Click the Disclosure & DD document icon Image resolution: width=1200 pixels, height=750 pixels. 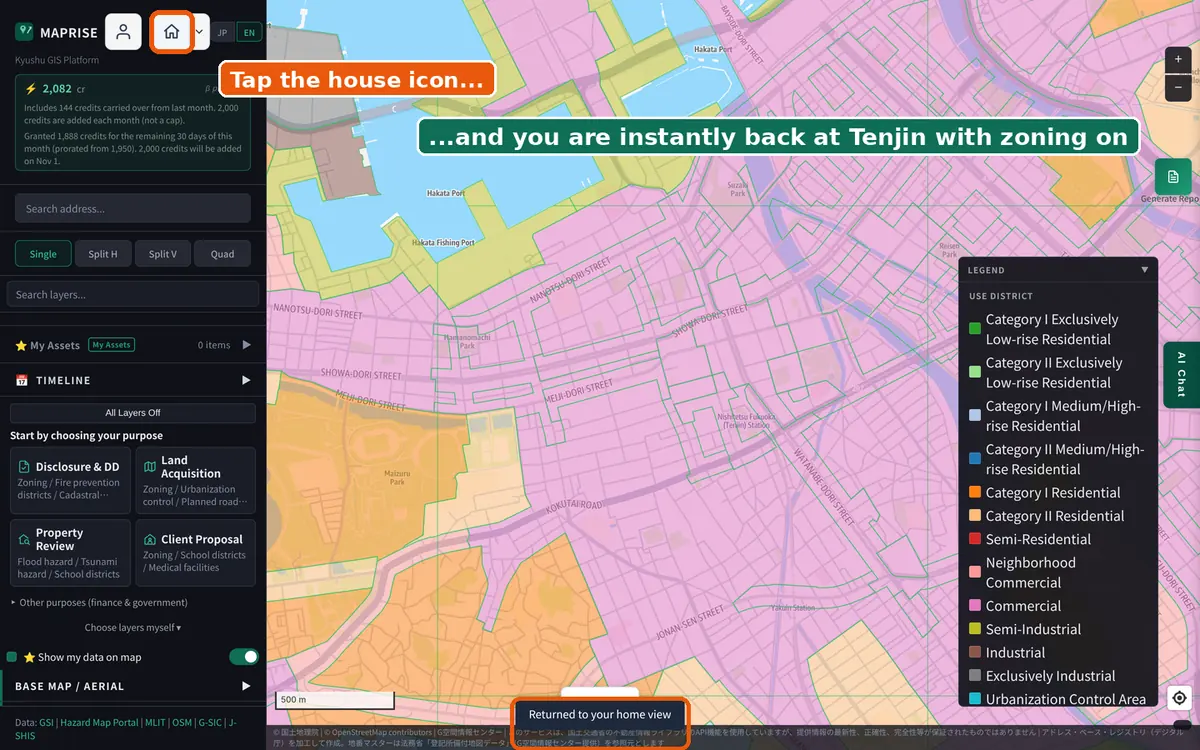click(24, 467)
